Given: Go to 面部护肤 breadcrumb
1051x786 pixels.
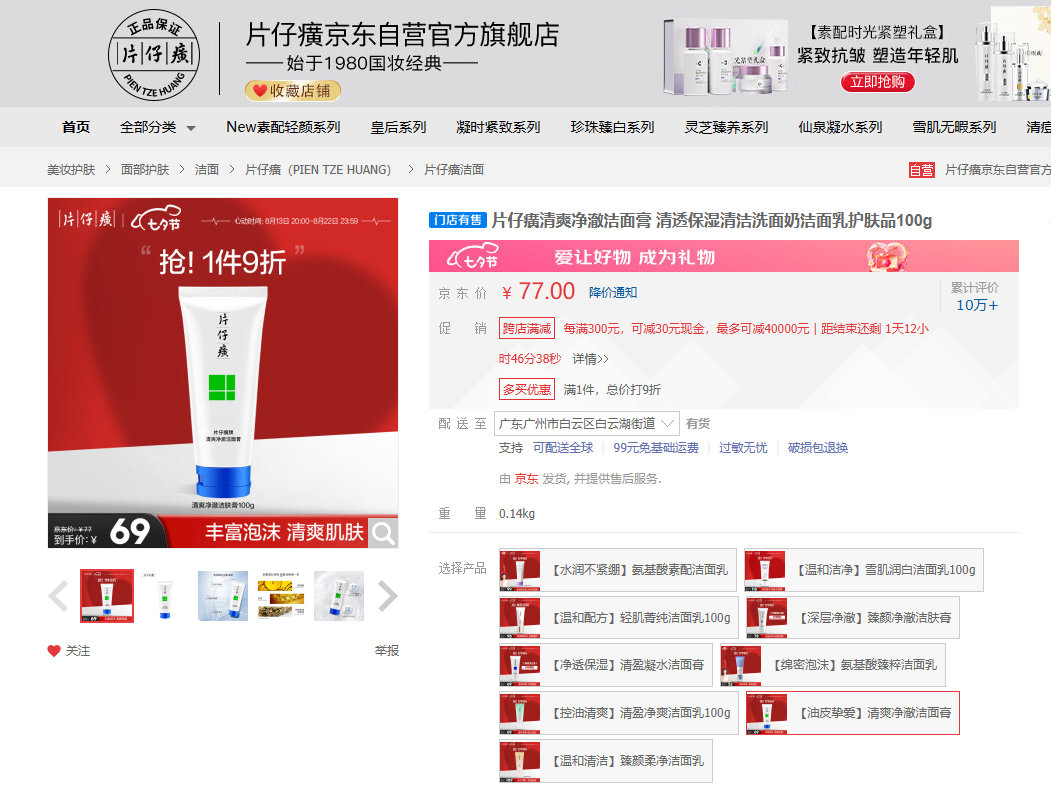Looking at the screenshot, I should click(145, 170).
